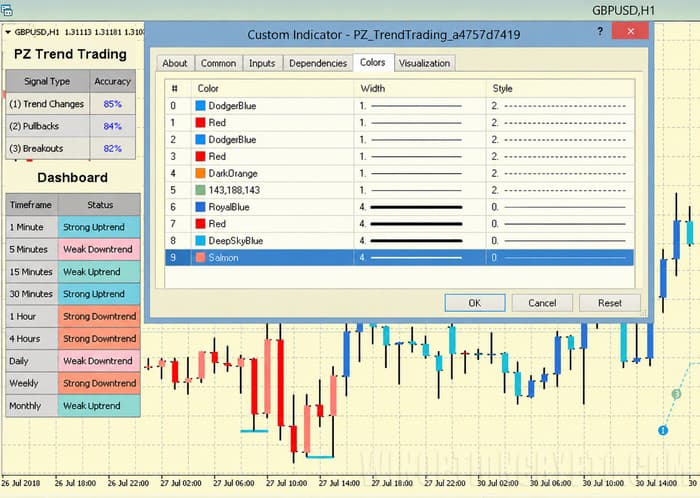Viewport: 700px width, 498px height.
Task: Open the About tab
Action: click(x=175, y=63)
